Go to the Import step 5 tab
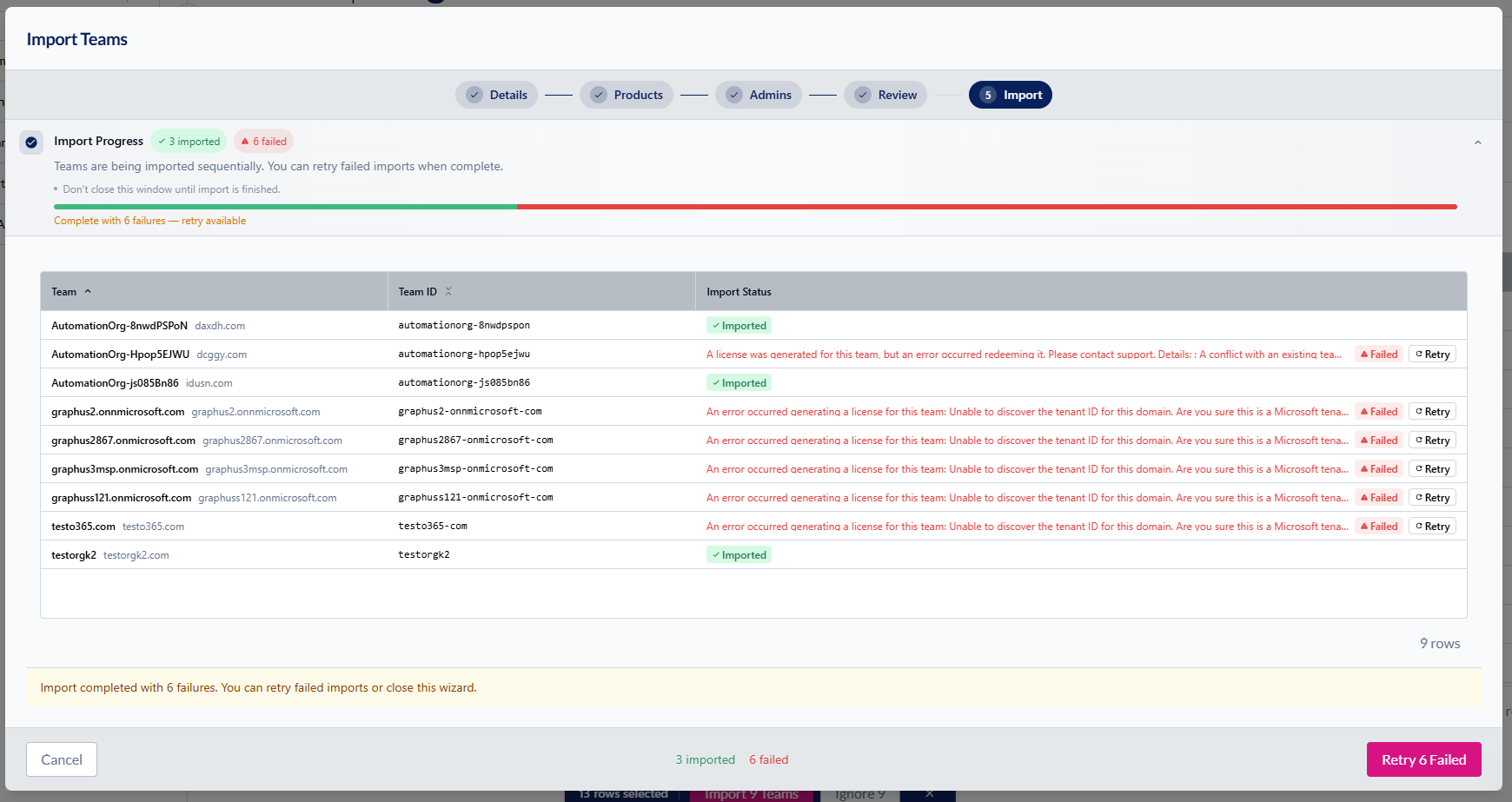The height and width of the screenshot is (802, 1512). click(x=1011, y=95)
